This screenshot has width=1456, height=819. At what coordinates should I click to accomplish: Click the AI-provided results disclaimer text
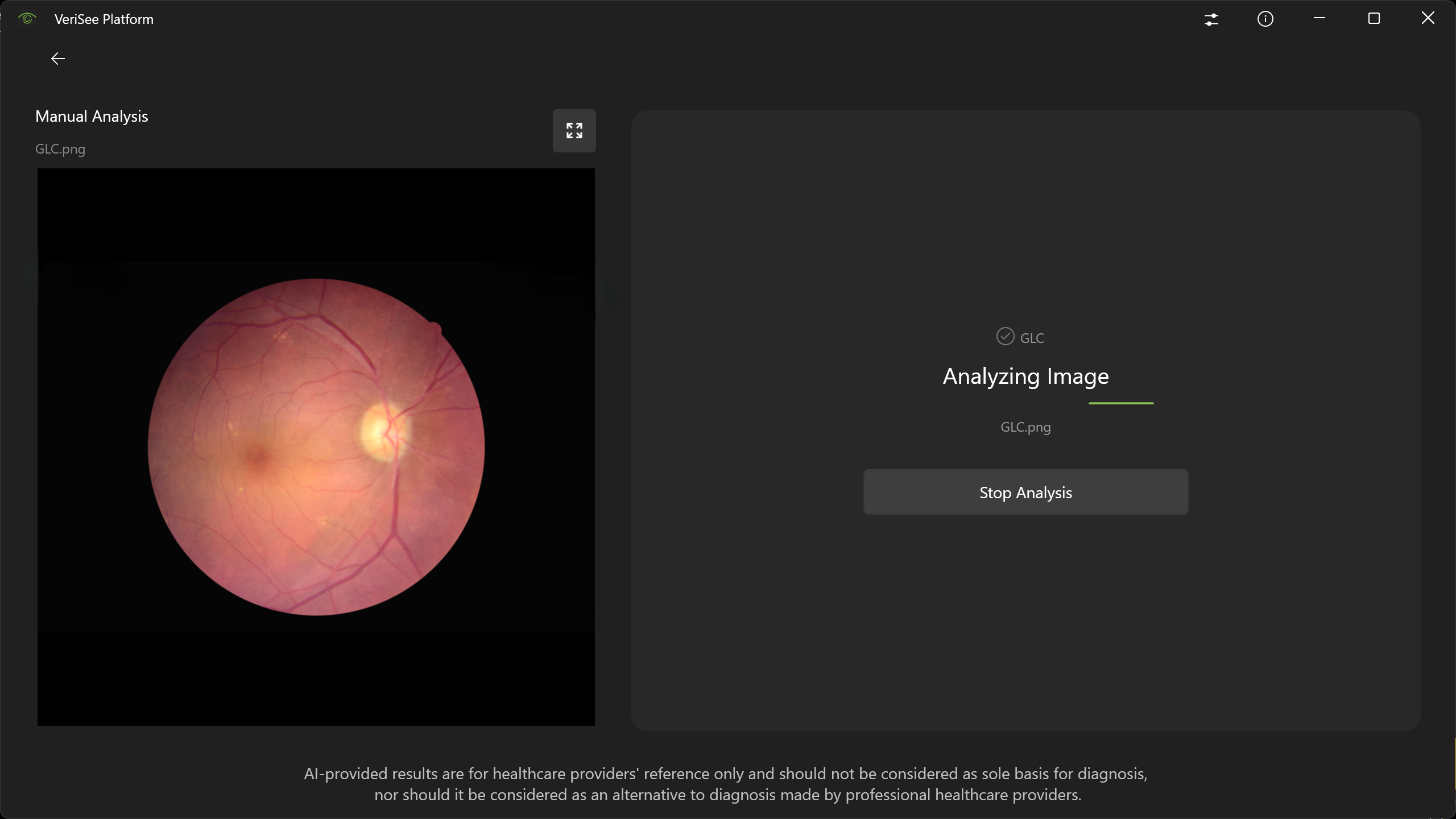click(x=726, y=784)
